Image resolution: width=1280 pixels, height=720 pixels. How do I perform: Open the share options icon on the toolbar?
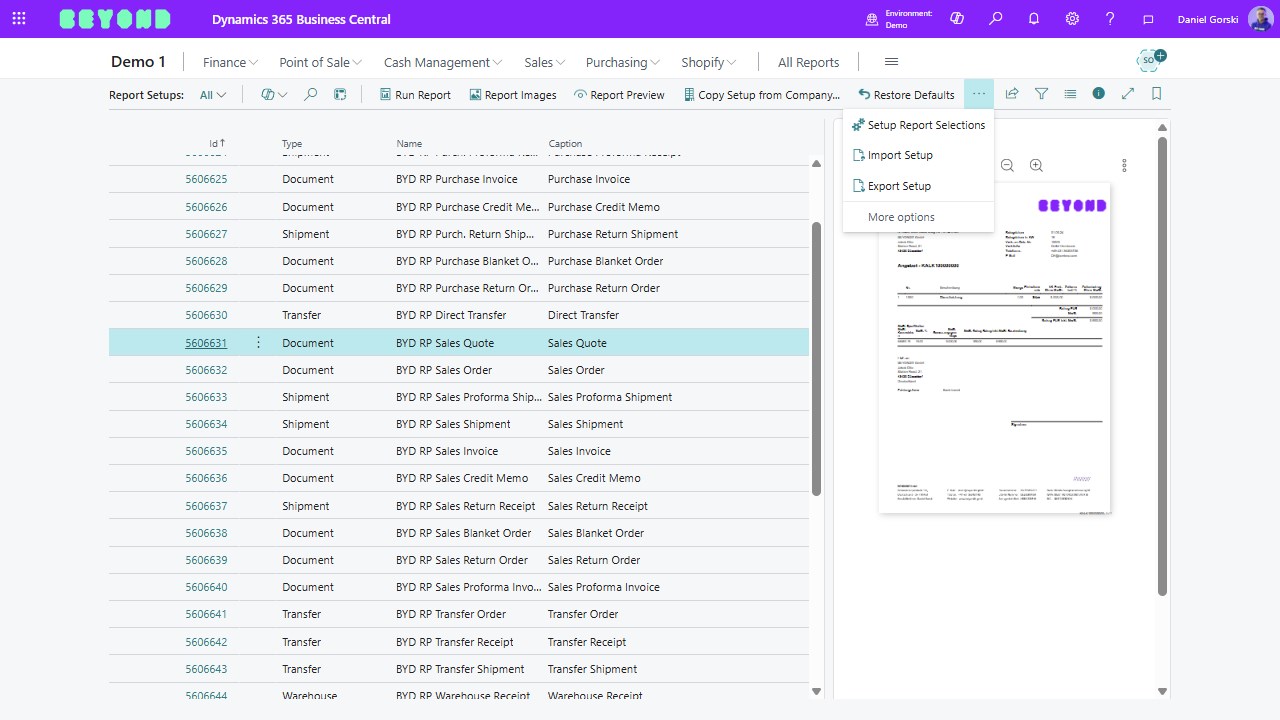1011,93
